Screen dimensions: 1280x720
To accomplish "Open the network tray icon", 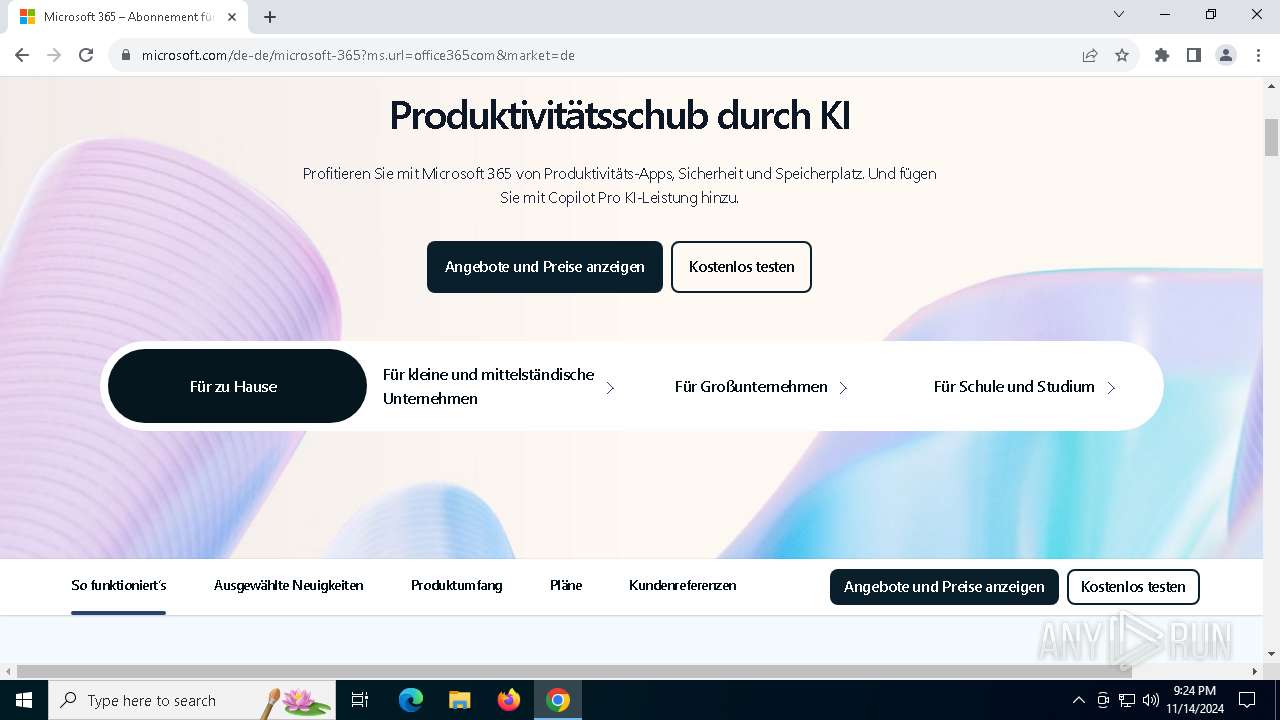I will [x=1127, y=700].
